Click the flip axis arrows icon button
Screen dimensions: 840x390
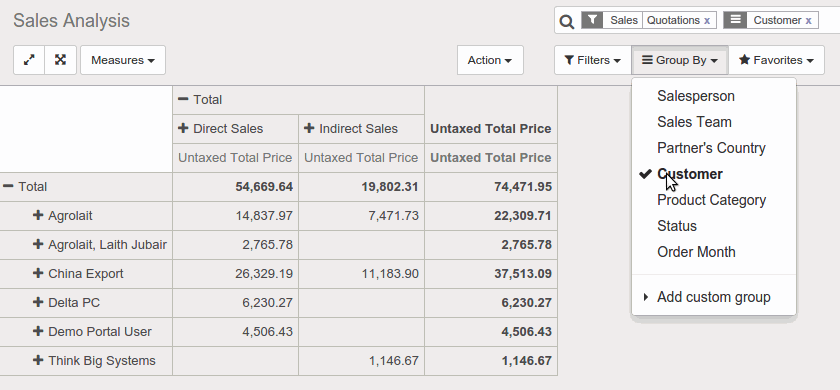pos(29,60)
